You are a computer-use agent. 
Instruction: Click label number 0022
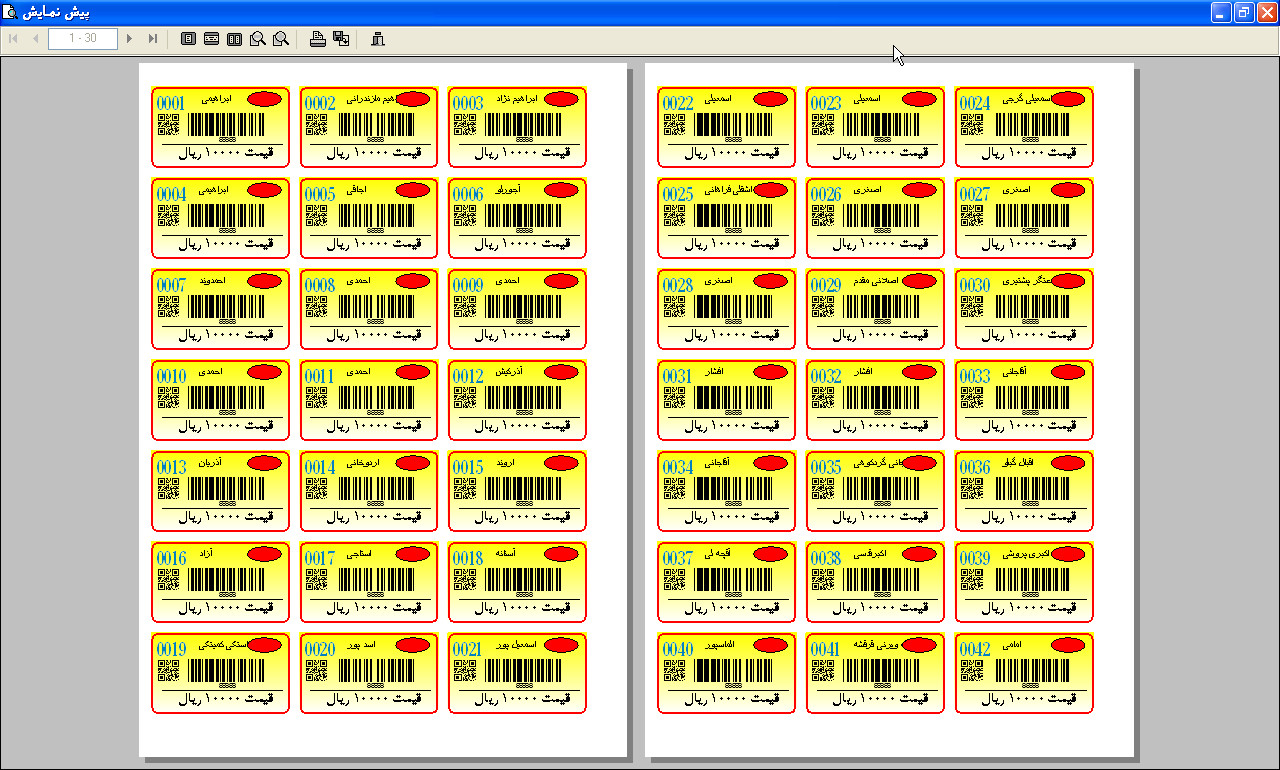678,103
